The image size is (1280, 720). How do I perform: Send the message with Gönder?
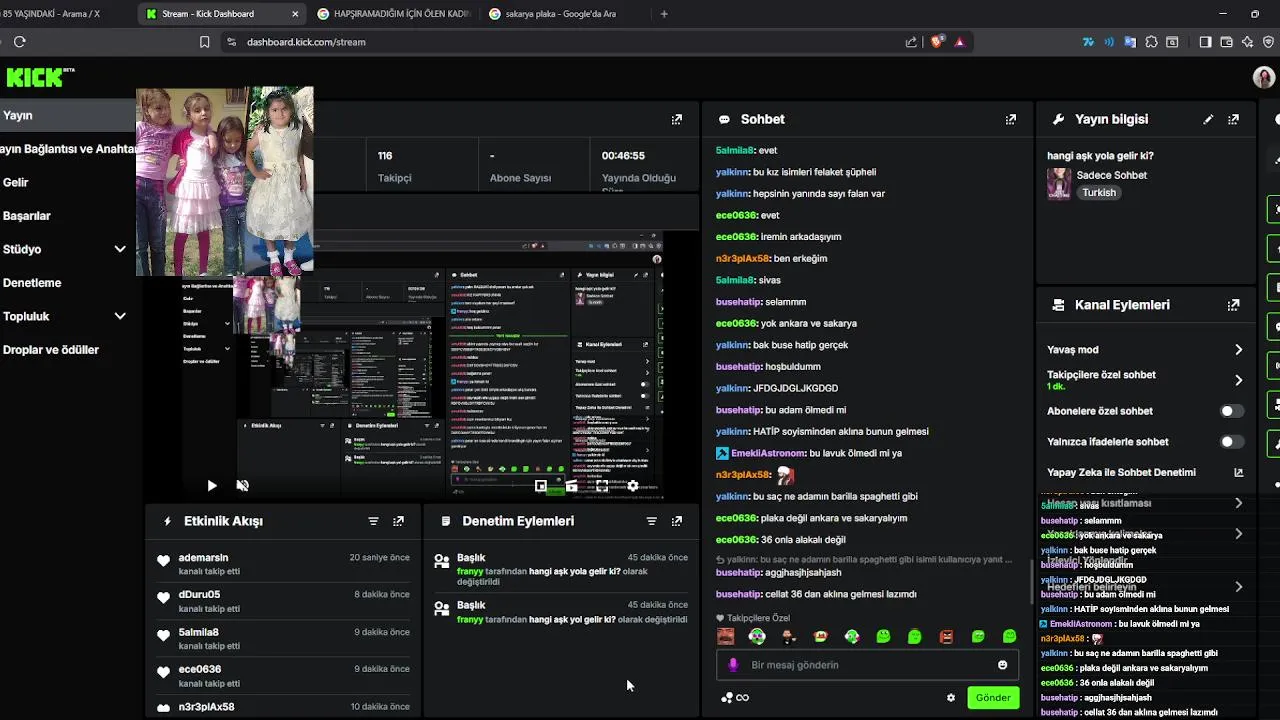point(993,698)
